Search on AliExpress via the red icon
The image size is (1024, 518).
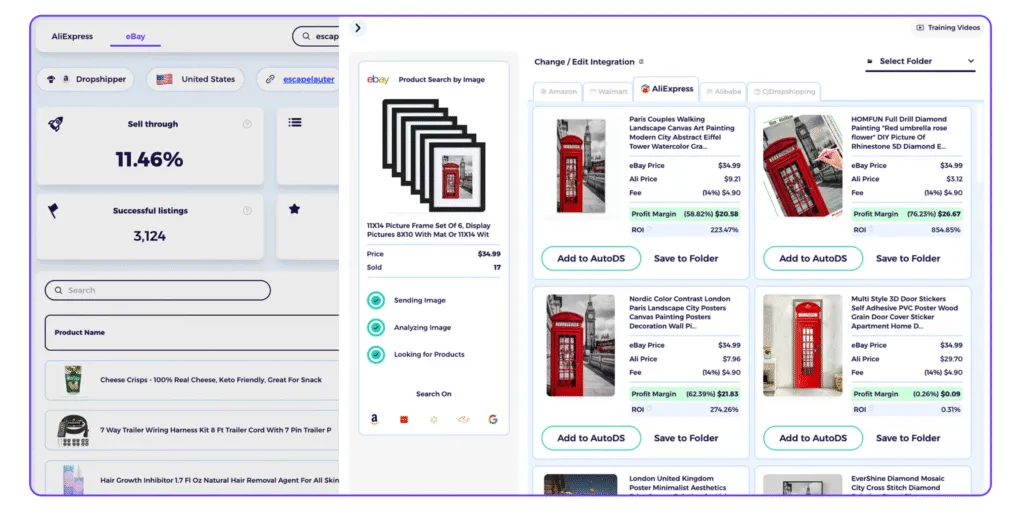(x=404, y=419)
